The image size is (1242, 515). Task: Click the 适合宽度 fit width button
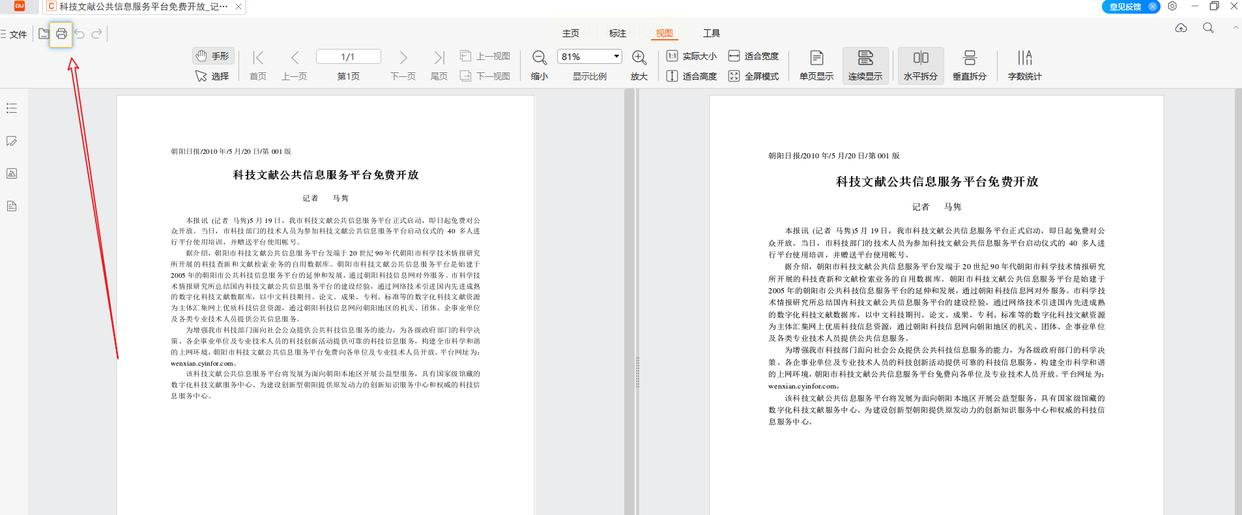[753, 56]
